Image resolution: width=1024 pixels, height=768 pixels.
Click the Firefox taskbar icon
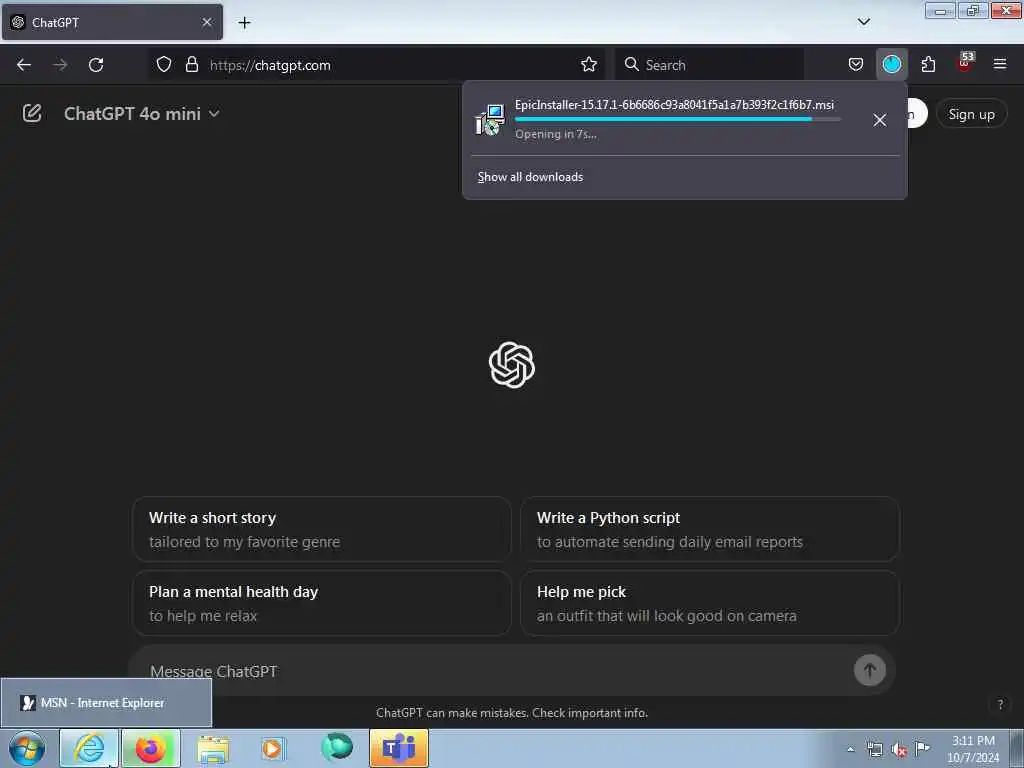click(150, 748)
